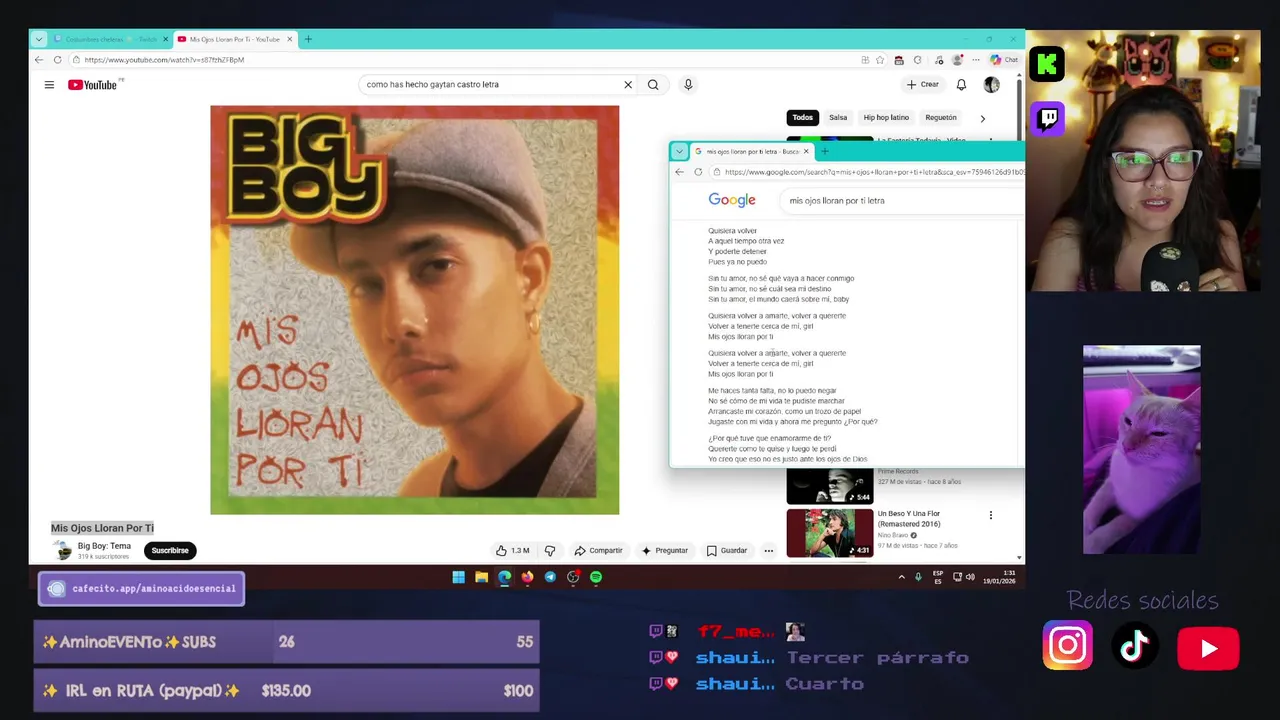Viewport: 1280px width, 720px height.
Task: Open a new tab in the Google window
Action: [x=824, y=152]
